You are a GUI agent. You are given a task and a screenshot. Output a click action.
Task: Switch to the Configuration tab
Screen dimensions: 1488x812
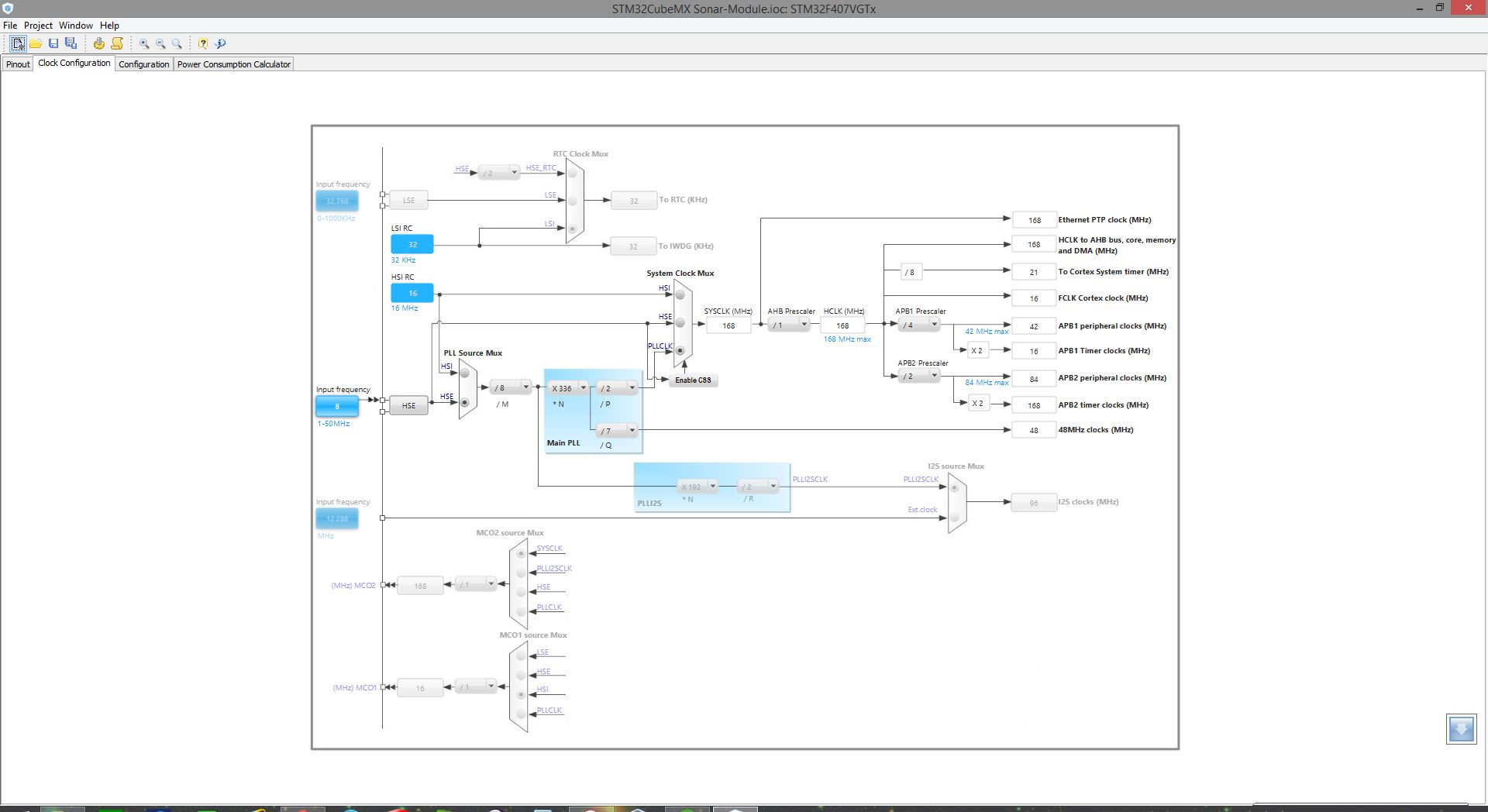point(144,64)
